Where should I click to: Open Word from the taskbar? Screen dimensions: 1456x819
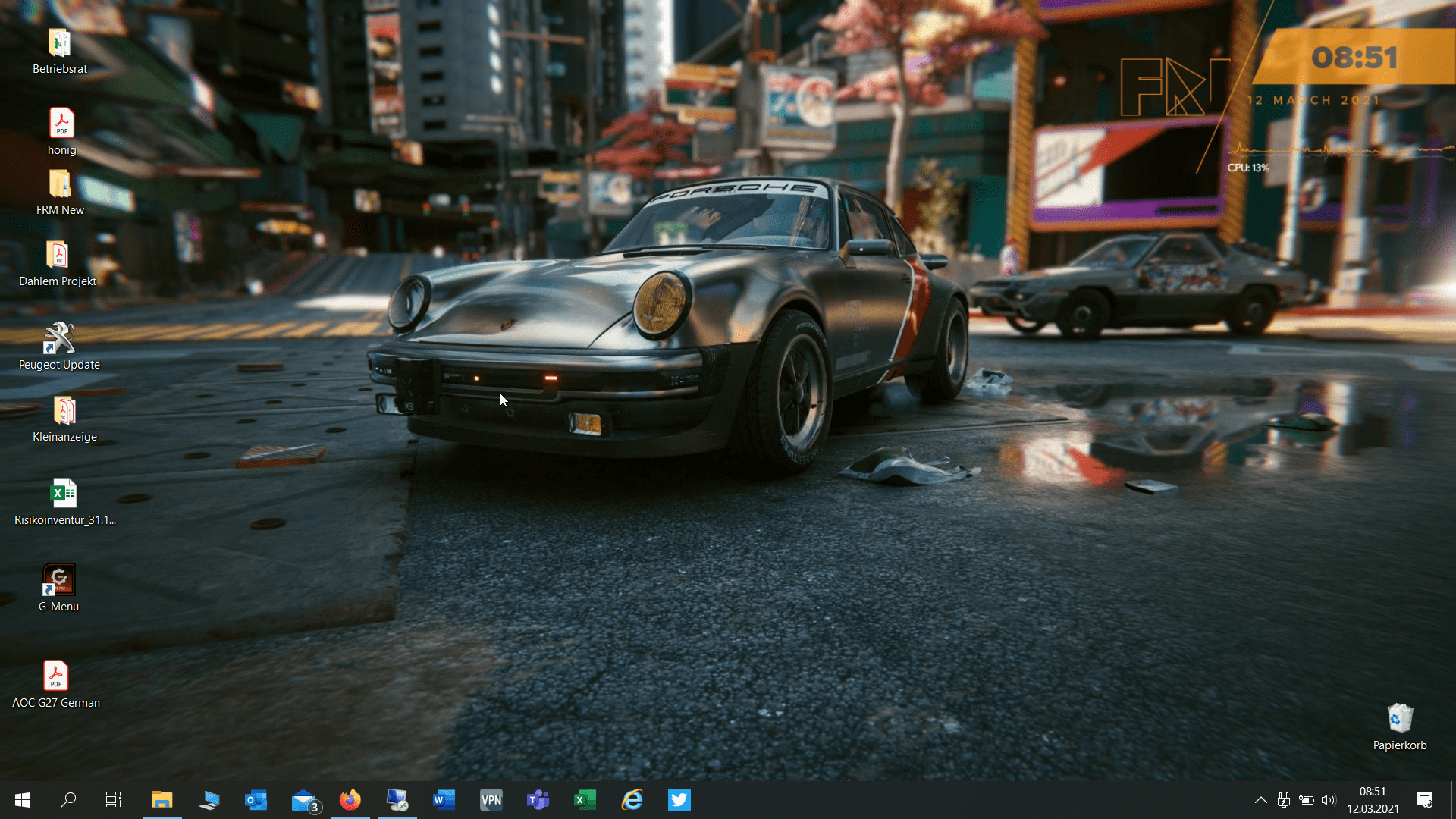click(x=444, y=800)
